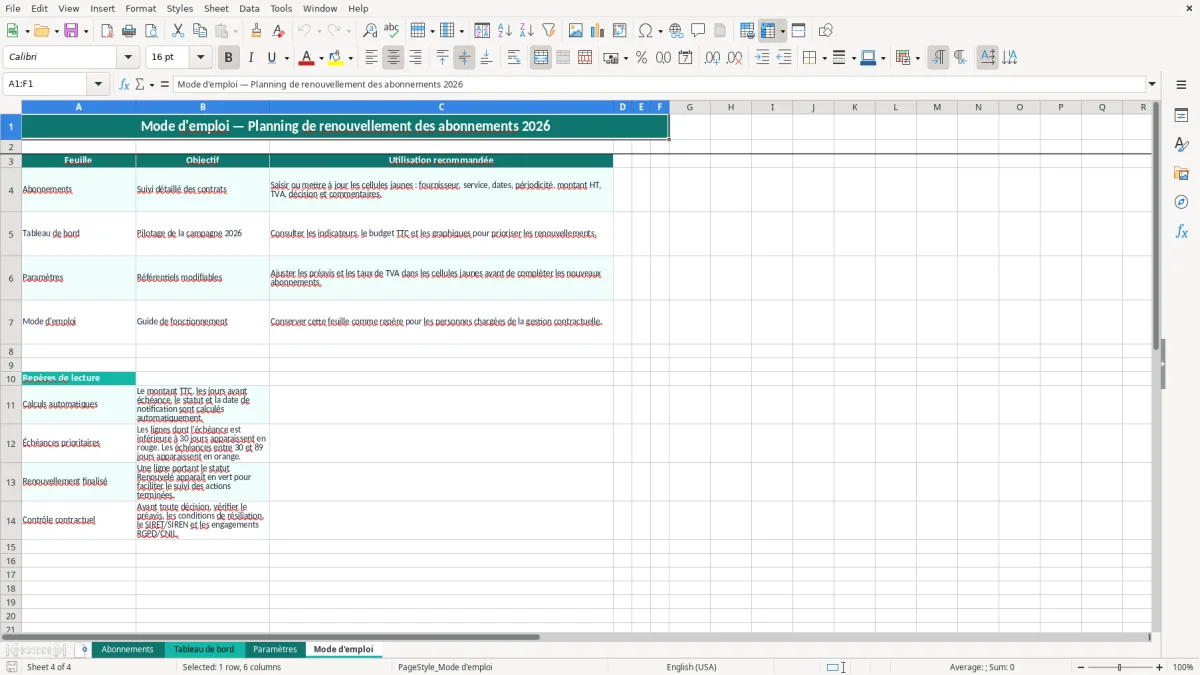Insert a pivot table
The width and height of the screenshot is (1200, 675).
(x=620, y=31)
